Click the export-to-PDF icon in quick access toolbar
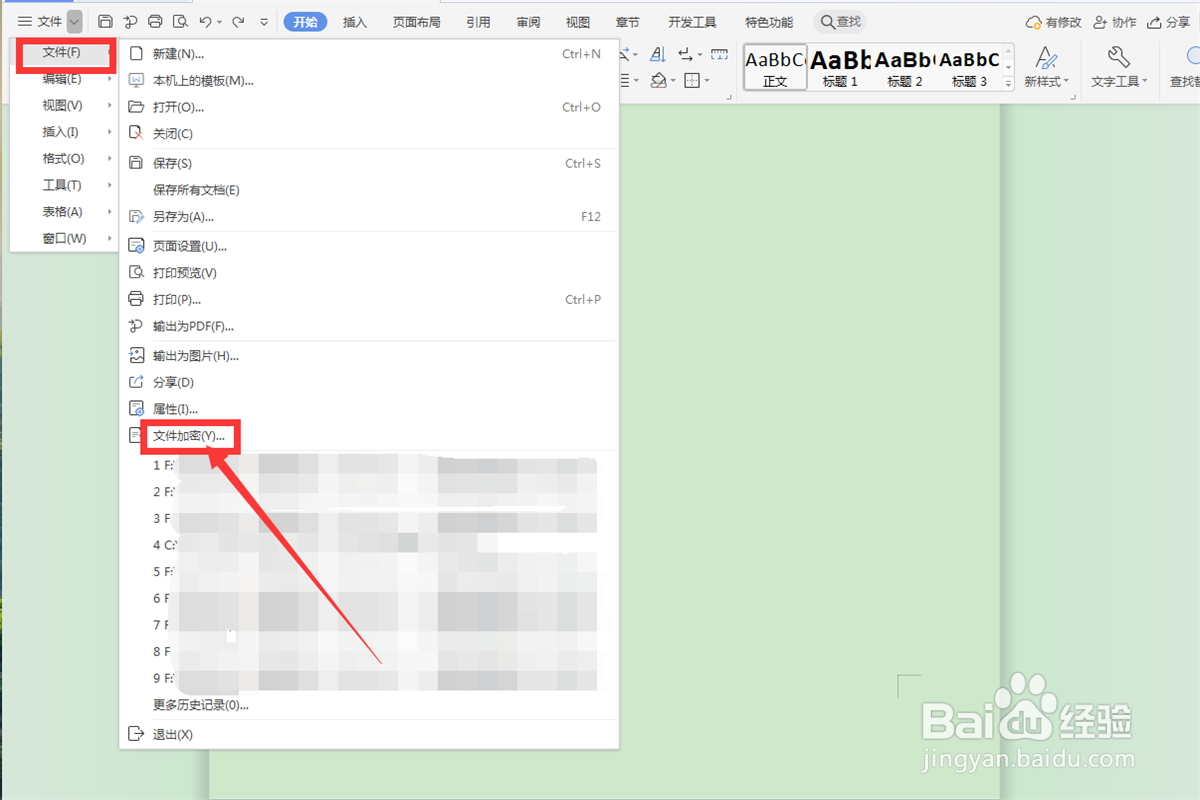 point(130,21)
